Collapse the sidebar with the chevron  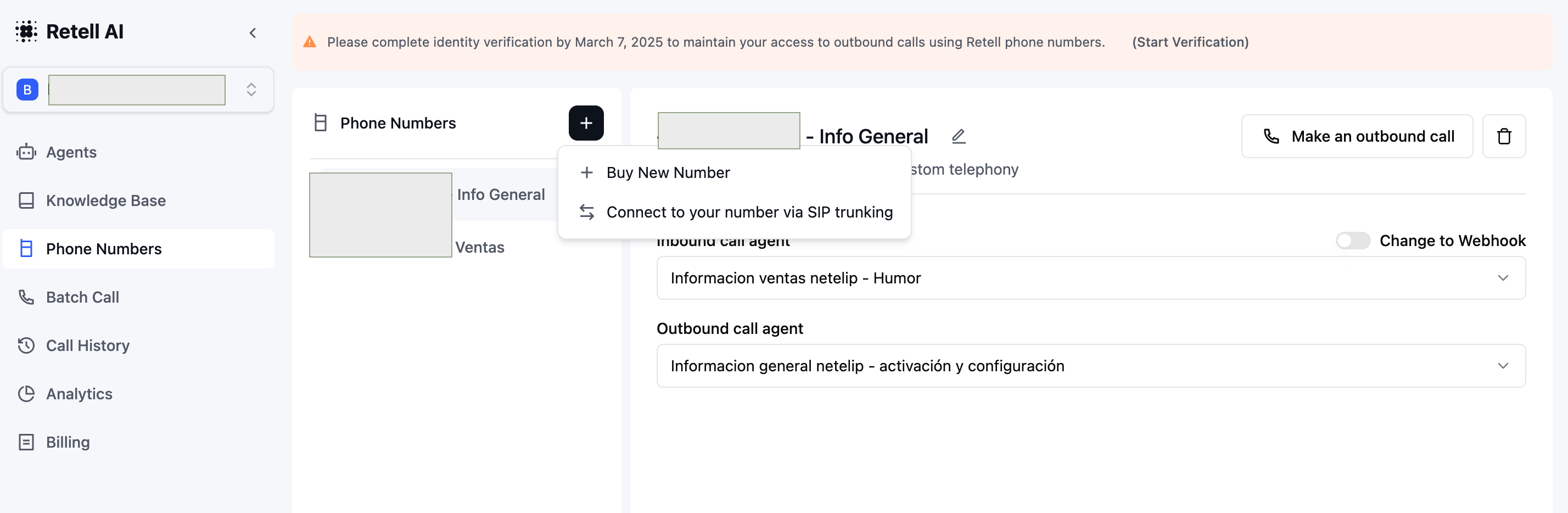(253, 33)
